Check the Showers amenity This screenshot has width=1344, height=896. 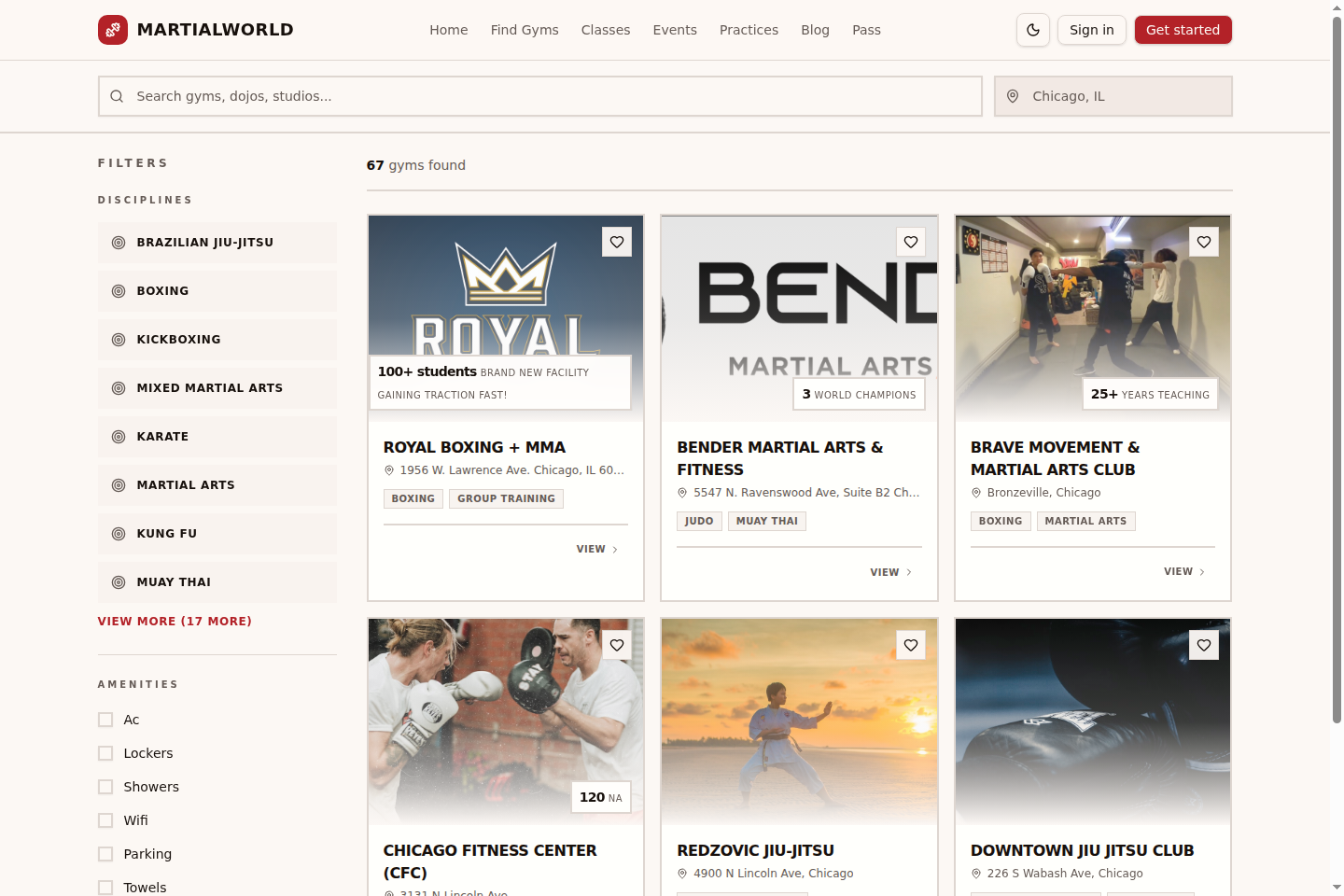click(x=105, y=787)
